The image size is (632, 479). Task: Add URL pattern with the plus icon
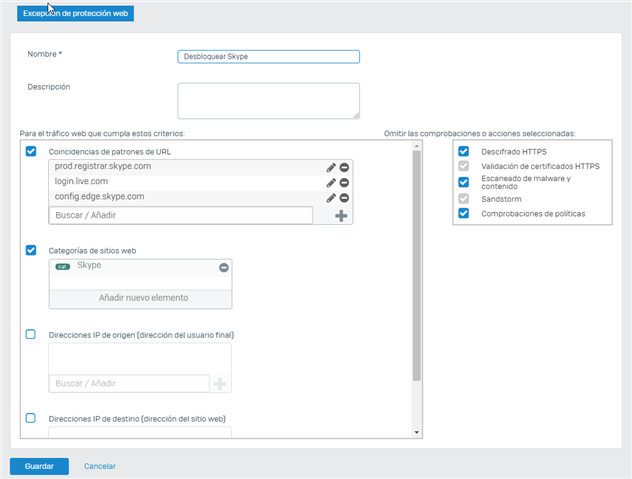pyautogui.click(x=341, y=216)
